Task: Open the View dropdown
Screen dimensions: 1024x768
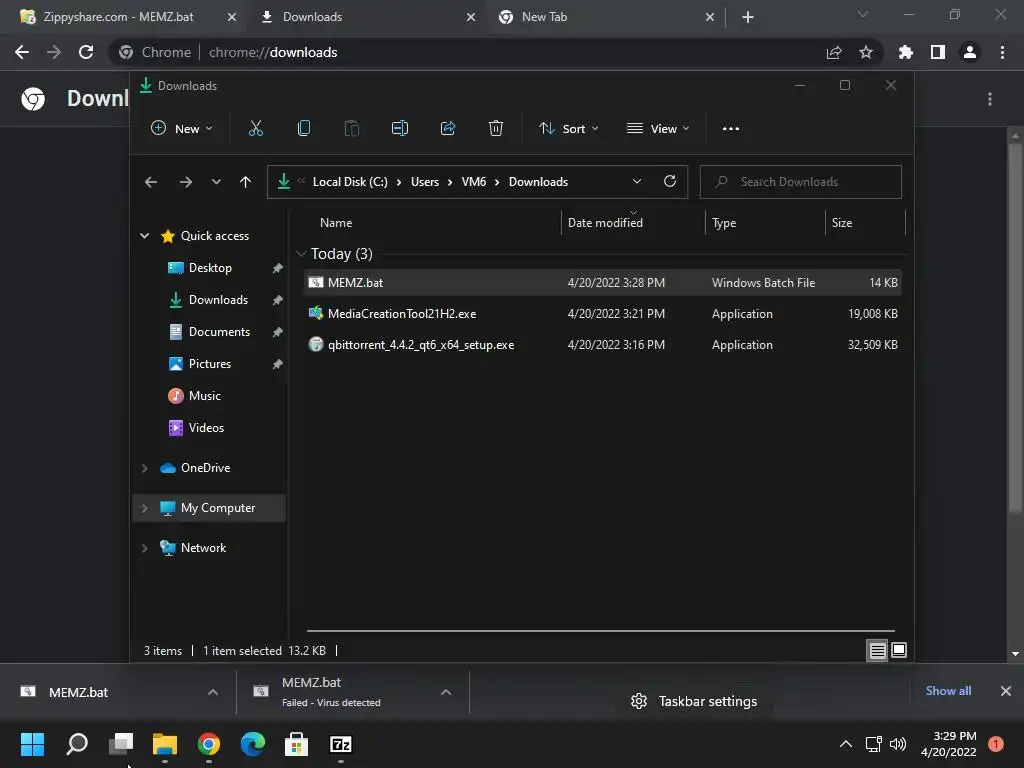Action: pos(658,129)
